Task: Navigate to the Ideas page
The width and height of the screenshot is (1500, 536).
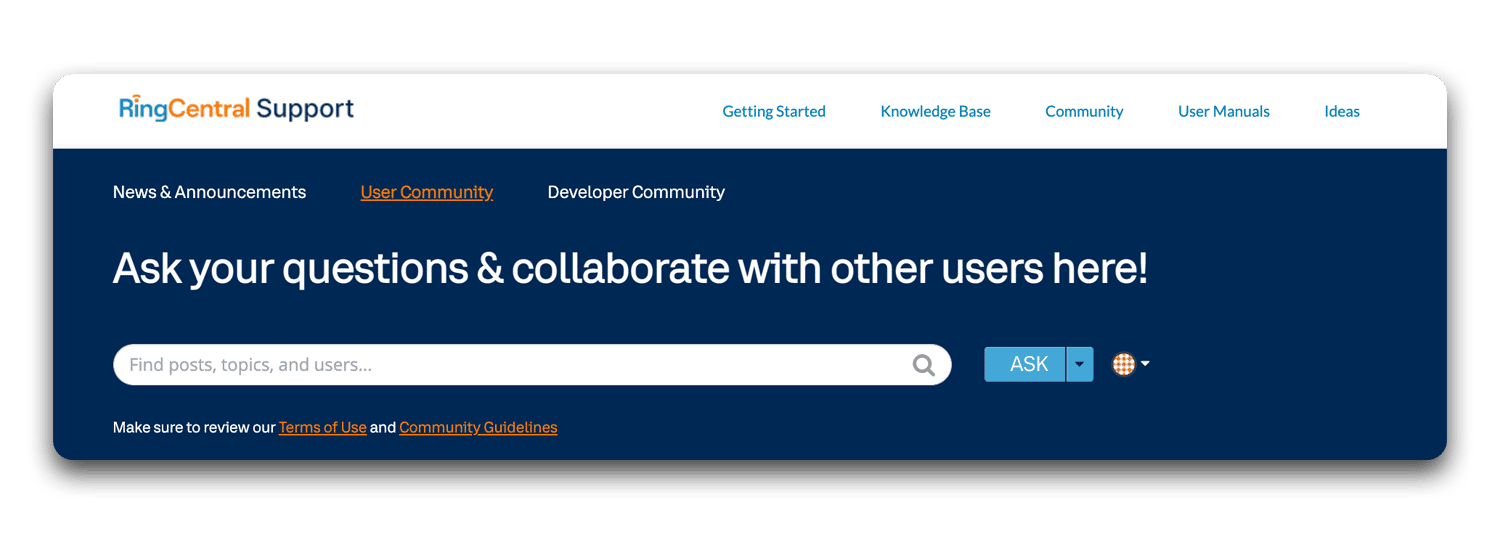Action: pyautogui.click(x=1341, y=112)
